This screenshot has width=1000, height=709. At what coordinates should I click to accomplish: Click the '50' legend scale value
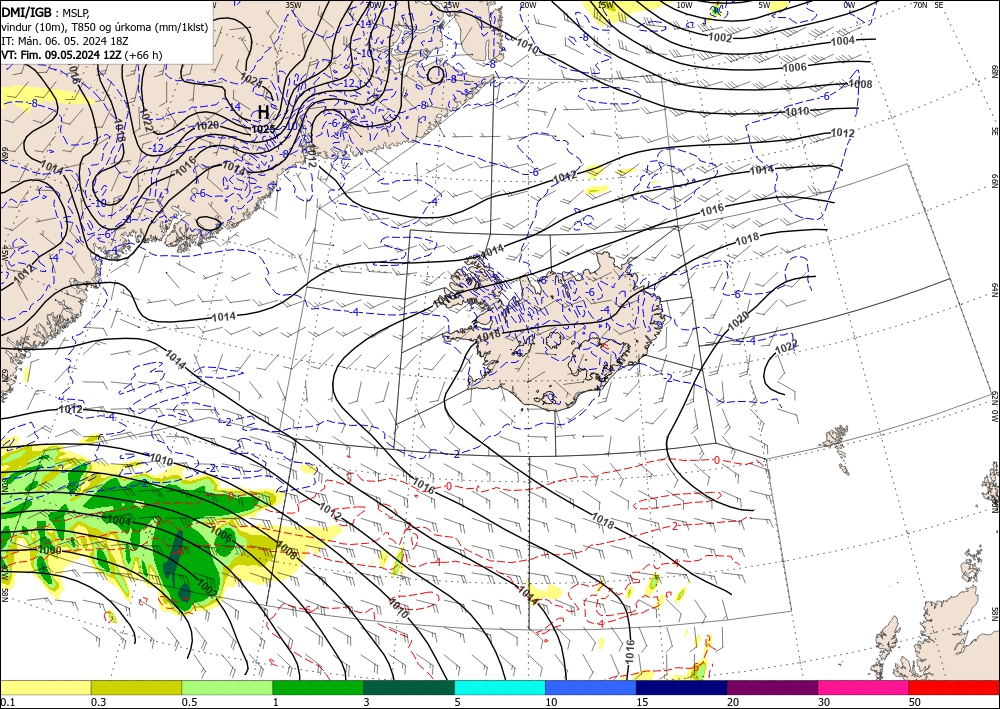point(915,702)
